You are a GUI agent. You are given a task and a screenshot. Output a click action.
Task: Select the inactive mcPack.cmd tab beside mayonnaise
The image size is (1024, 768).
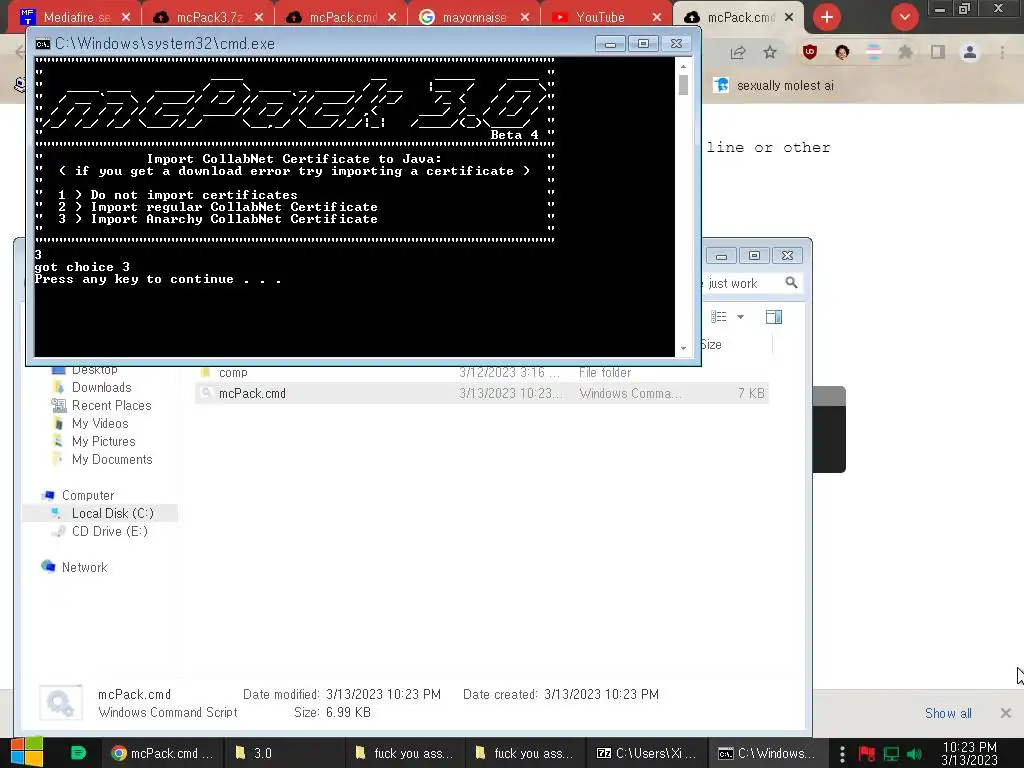341,17
